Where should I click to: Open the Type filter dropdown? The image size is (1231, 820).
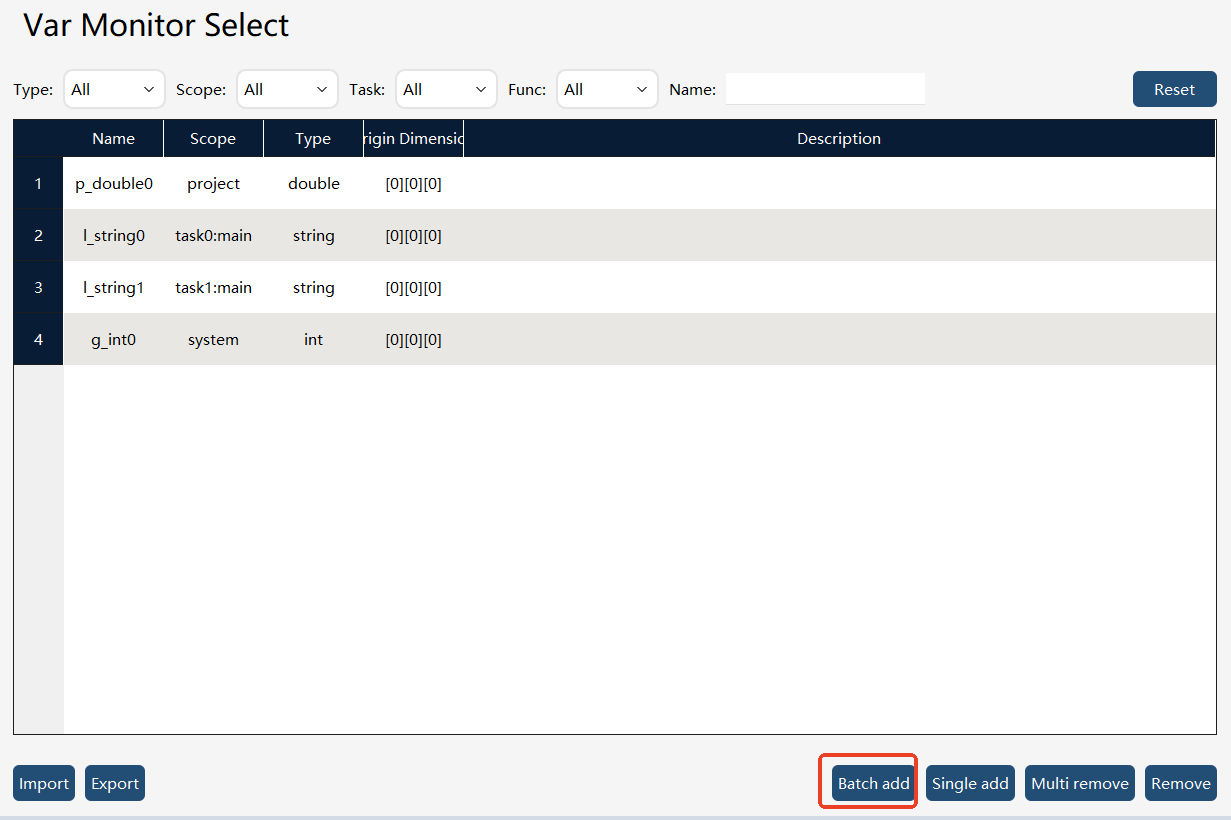[114, 89]
